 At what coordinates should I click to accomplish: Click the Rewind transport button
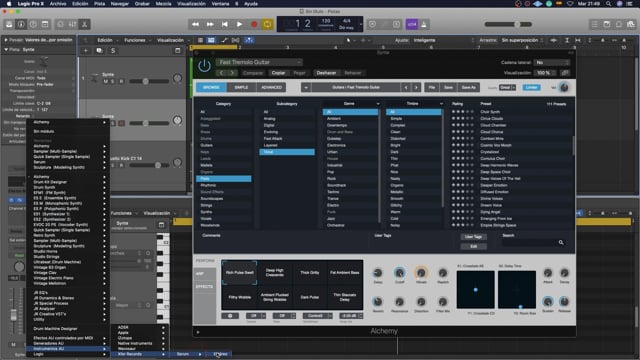click(x=196, y=24)
